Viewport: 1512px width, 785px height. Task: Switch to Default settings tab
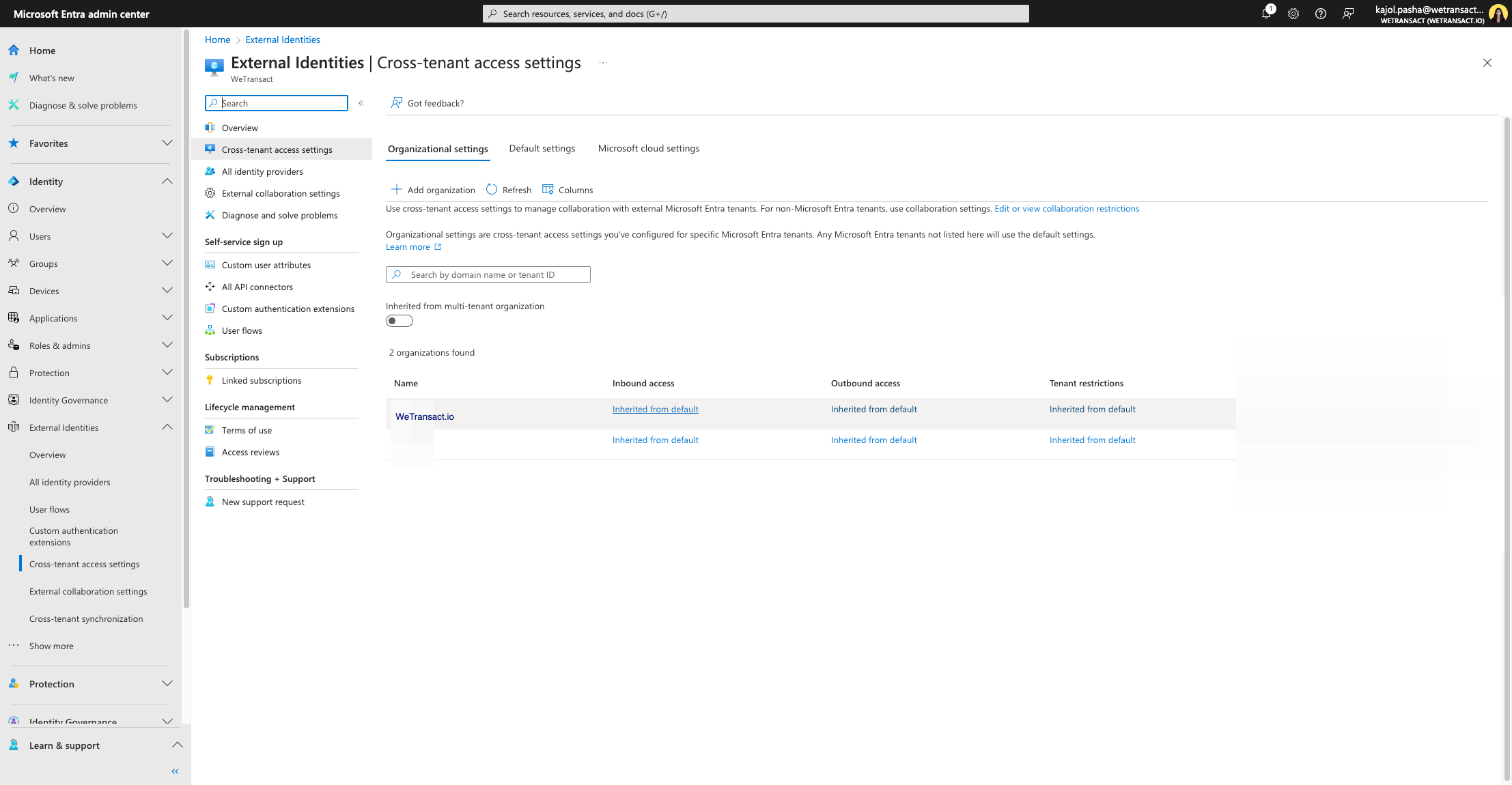[x=542, y=148]
